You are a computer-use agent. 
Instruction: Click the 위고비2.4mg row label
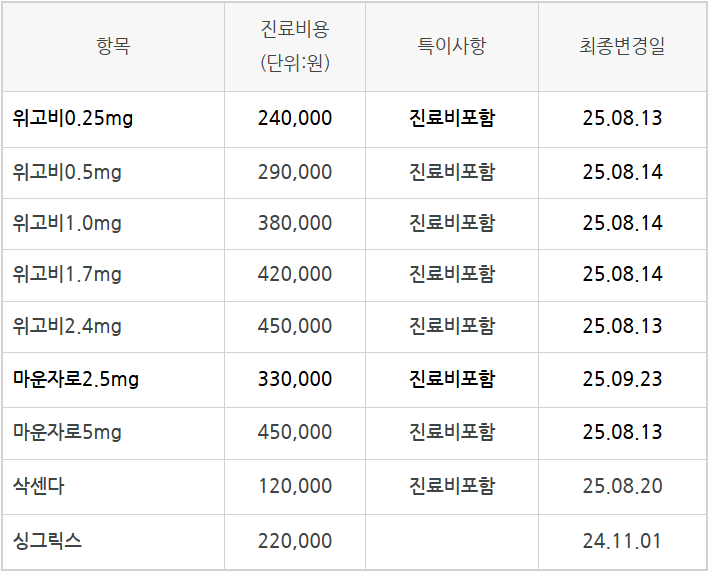(67, 326)
